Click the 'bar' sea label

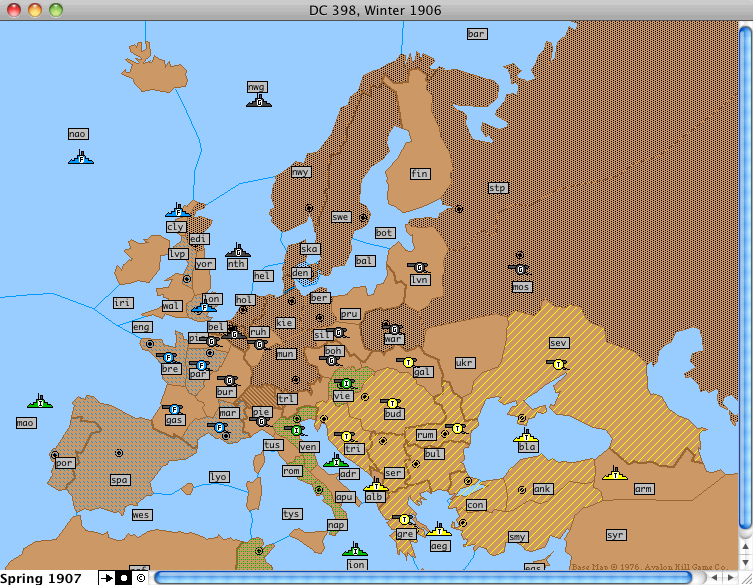click(x=476, y=34)
